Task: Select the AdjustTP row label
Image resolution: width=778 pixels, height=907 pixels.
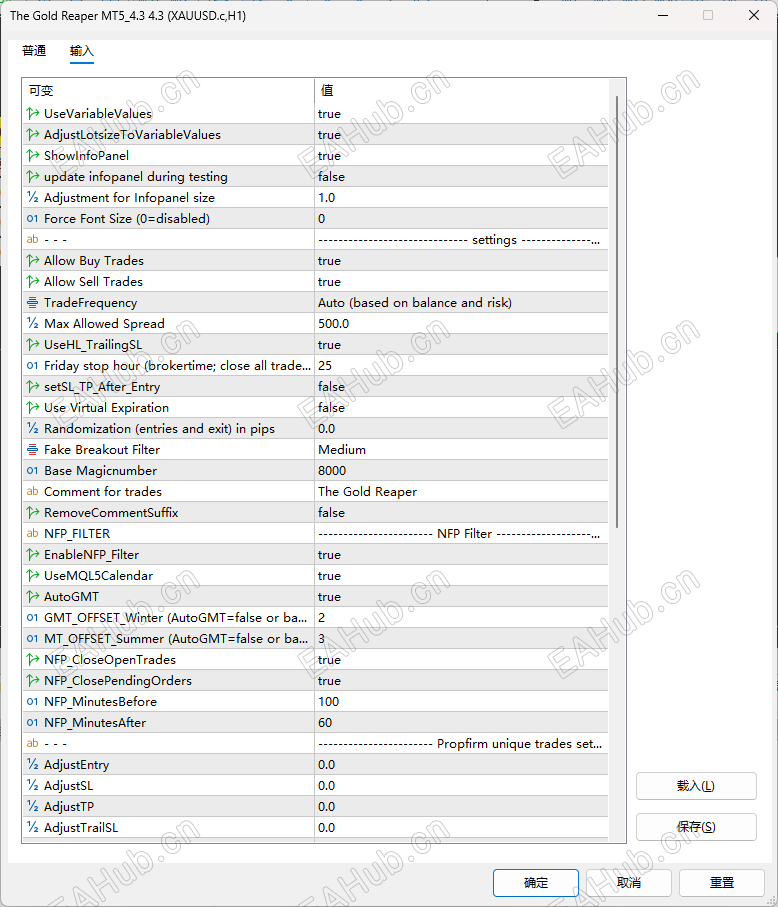Action: (69, 807)
